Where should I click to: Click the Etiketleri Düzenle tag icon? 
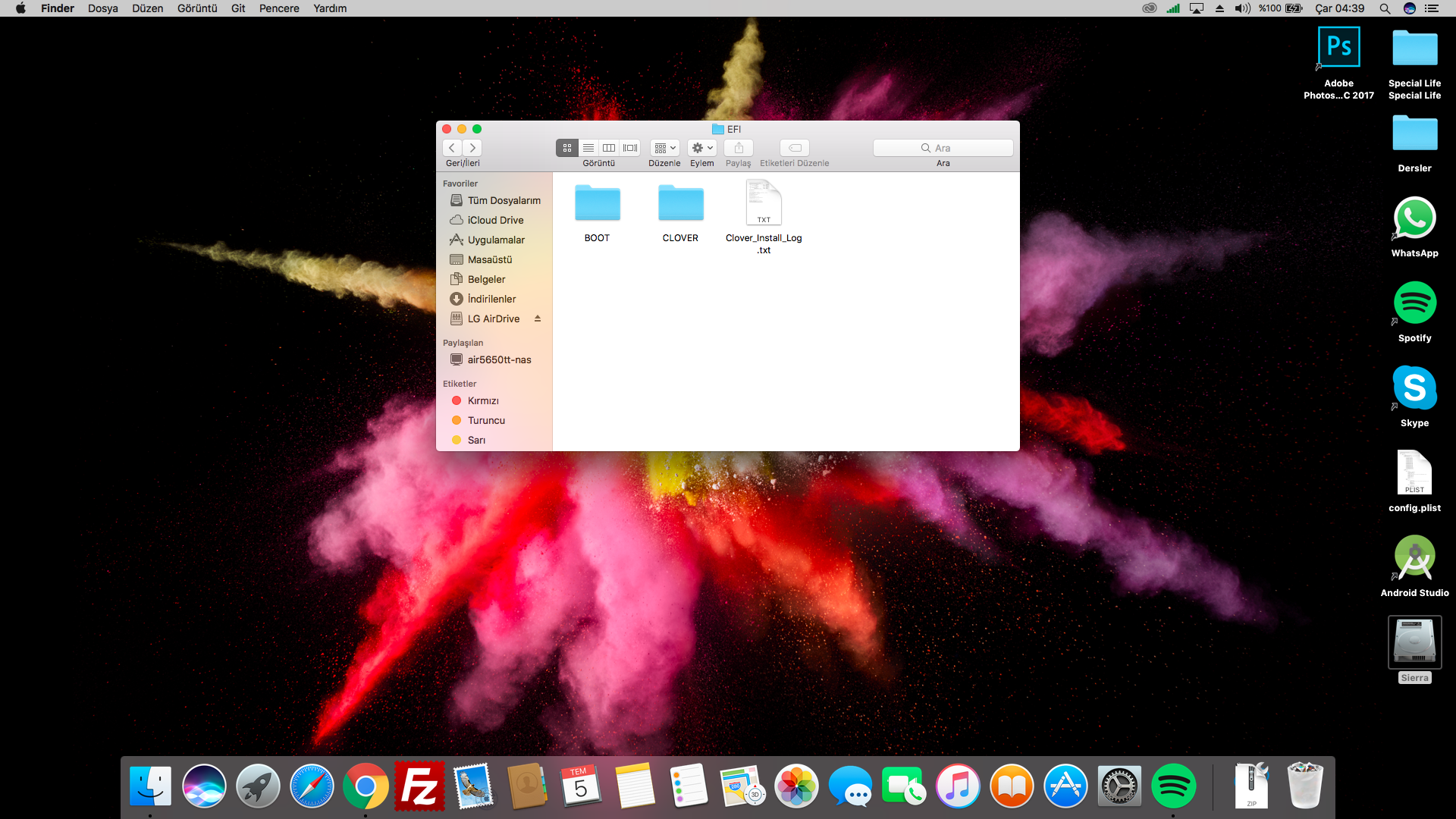pyautogui.click(x=795, y=148)
